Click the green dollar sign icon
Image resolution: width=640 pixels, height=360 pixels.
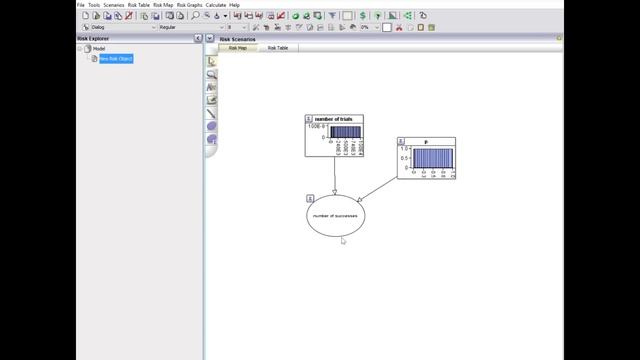pyautogui.click(x=362, y=16)
